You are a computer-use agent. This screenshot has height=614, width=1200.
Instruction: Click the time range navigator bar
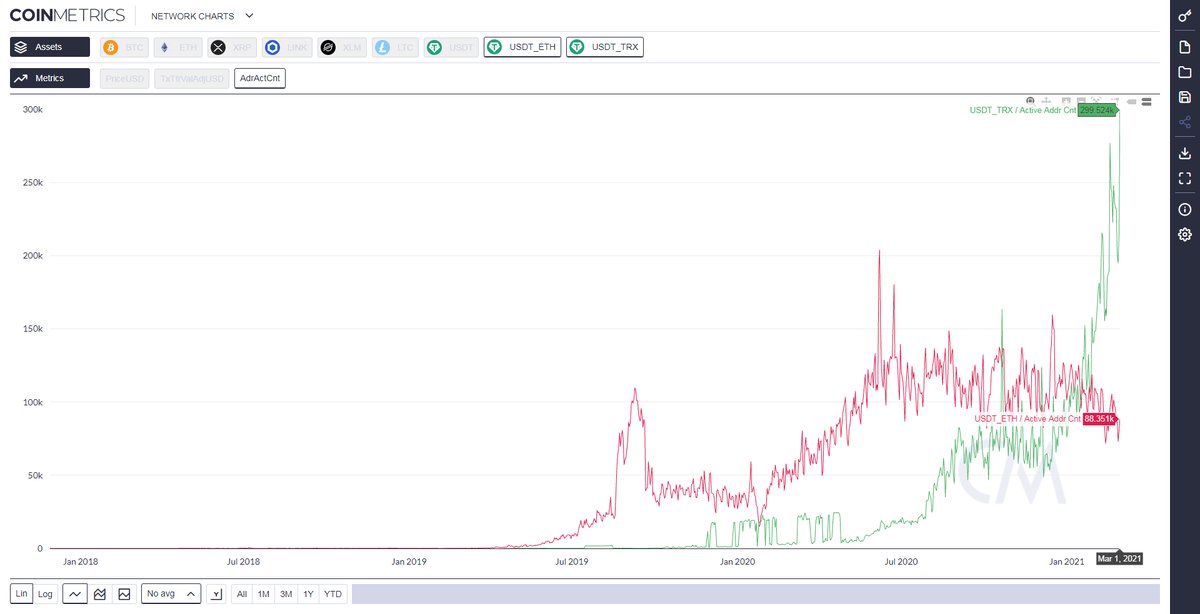pyautogui.click(x=755, y=593)
